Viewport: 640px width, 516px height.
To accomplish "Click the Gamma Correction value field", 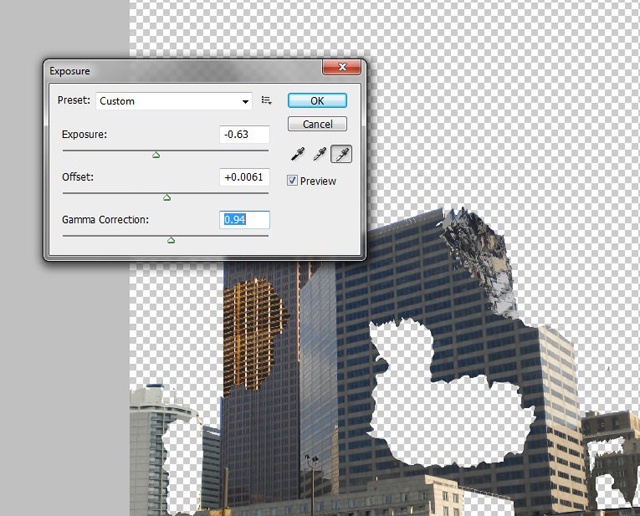I will 244,220.
